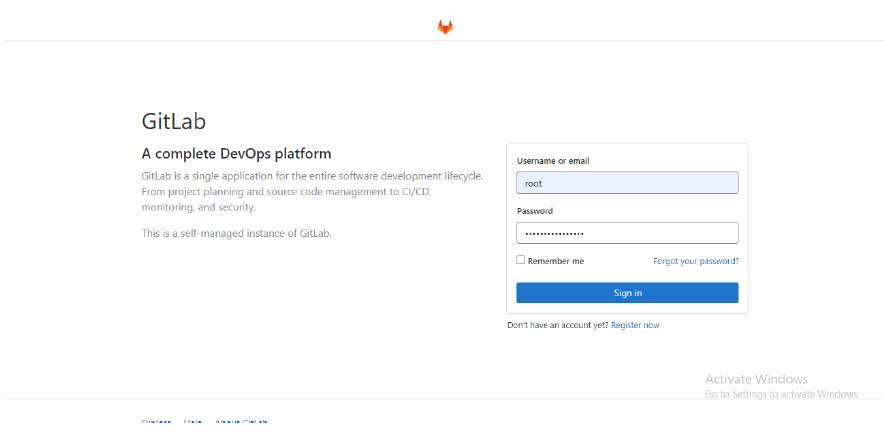Viewport: 884px width, 435px height.
Task: Click 'Don't have an account yet?' text
Action: (558, 325)
